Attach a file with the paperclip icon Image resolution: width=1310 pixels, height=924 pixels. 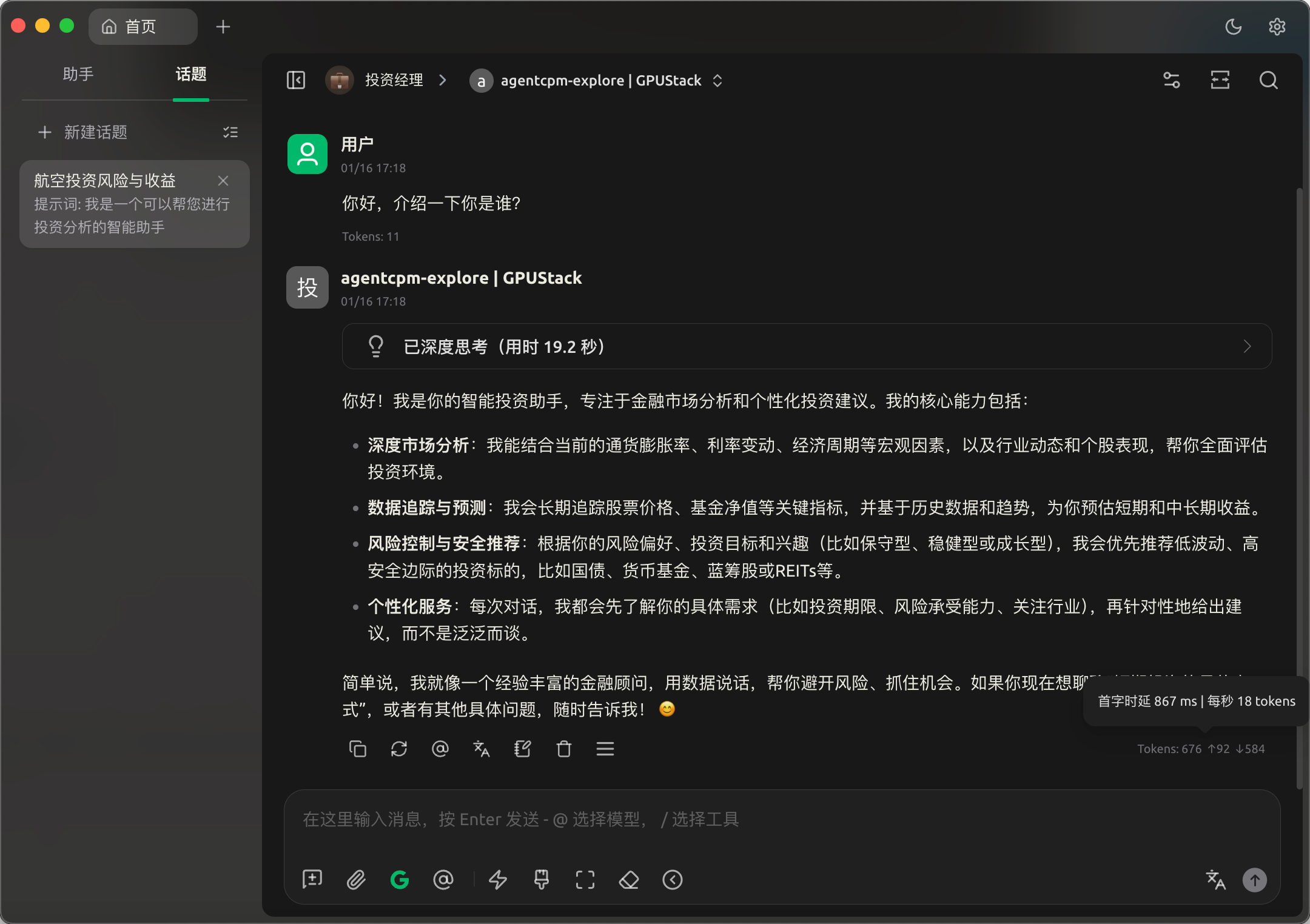tap(356, 880)
